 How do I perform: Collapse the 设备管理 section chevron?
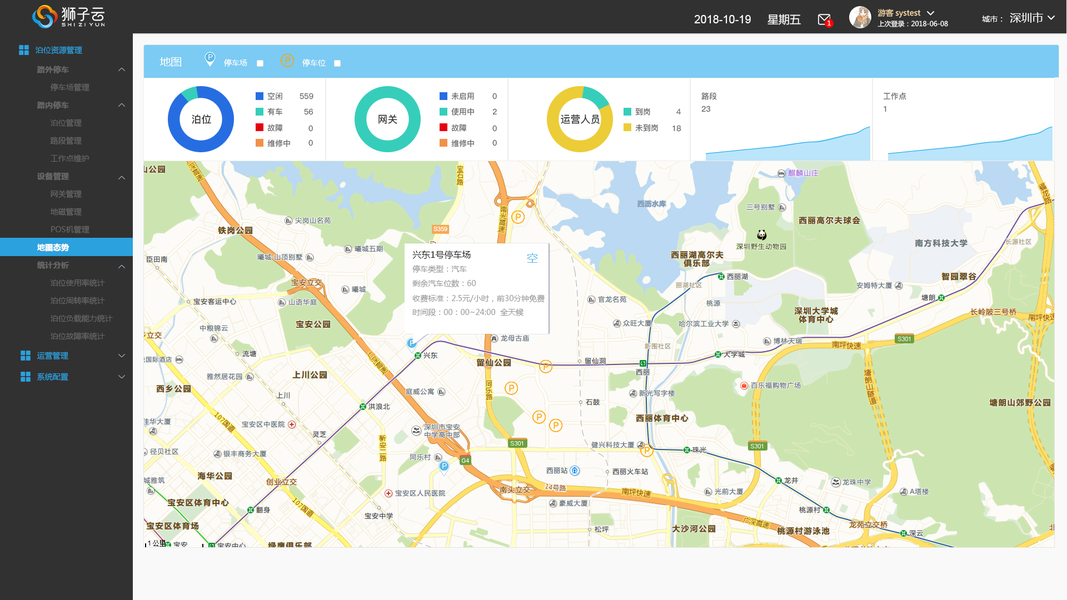[x=121, y=178]
